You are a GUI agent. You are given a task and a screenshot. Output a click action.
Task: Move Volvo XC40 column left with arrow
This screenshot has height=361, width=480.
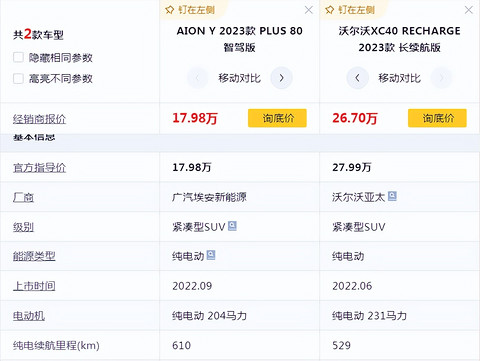click(x=357, y=78)
